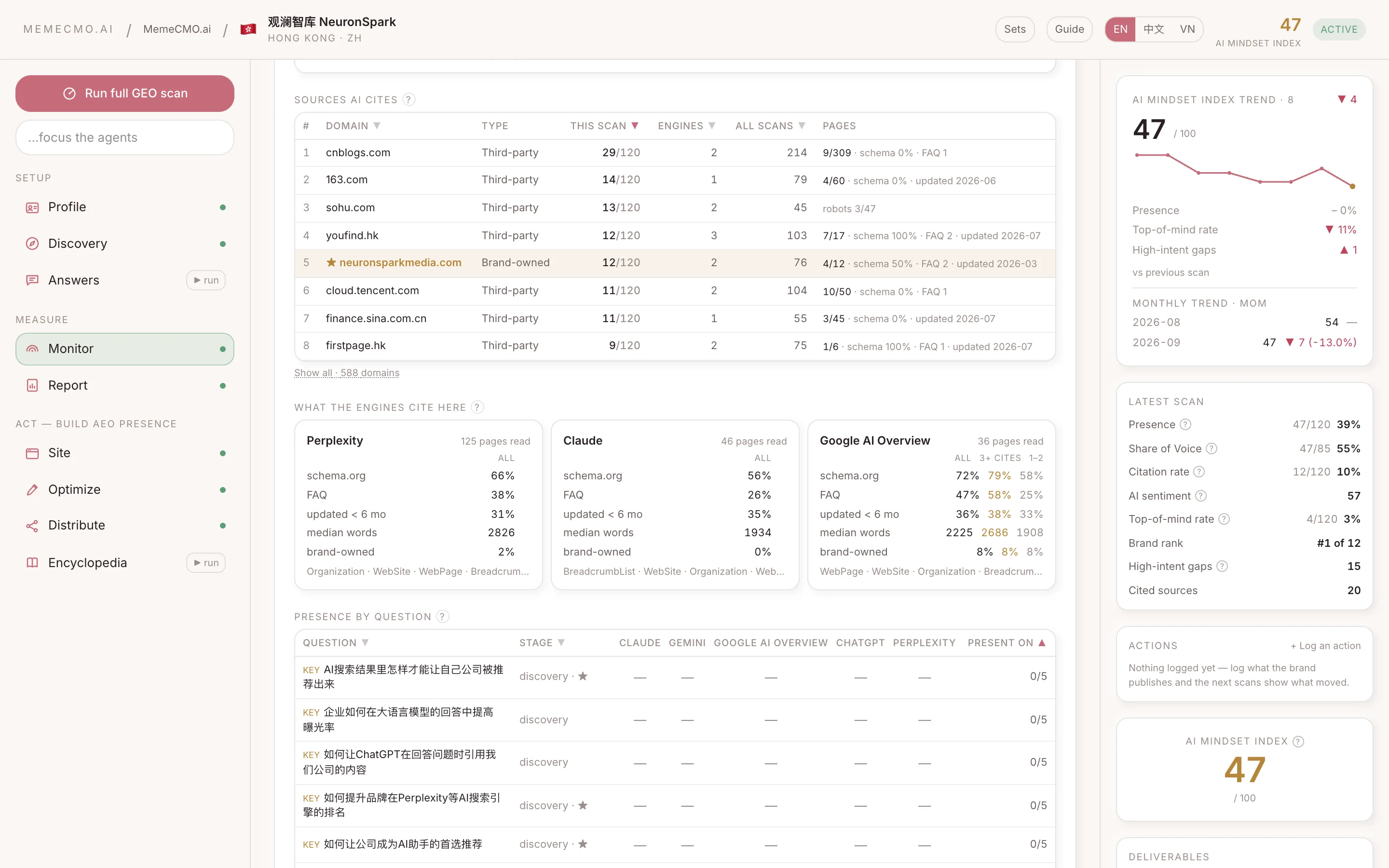Click the run button beside Answers
Screen dimensions: 1389x868
point(205,280)
